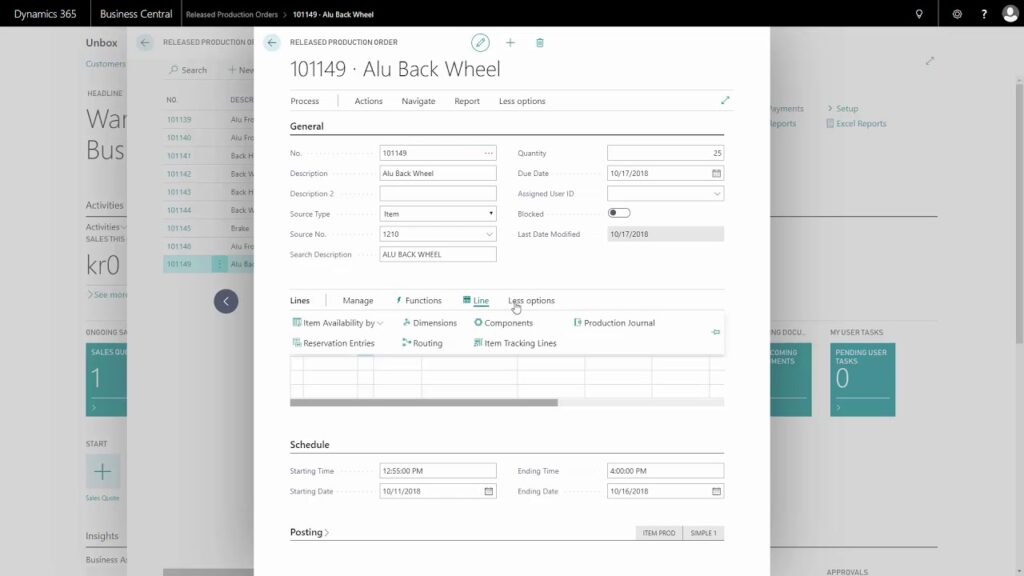1024x576 pixels.
Task: Expand the Posting section
Action: 310,532
